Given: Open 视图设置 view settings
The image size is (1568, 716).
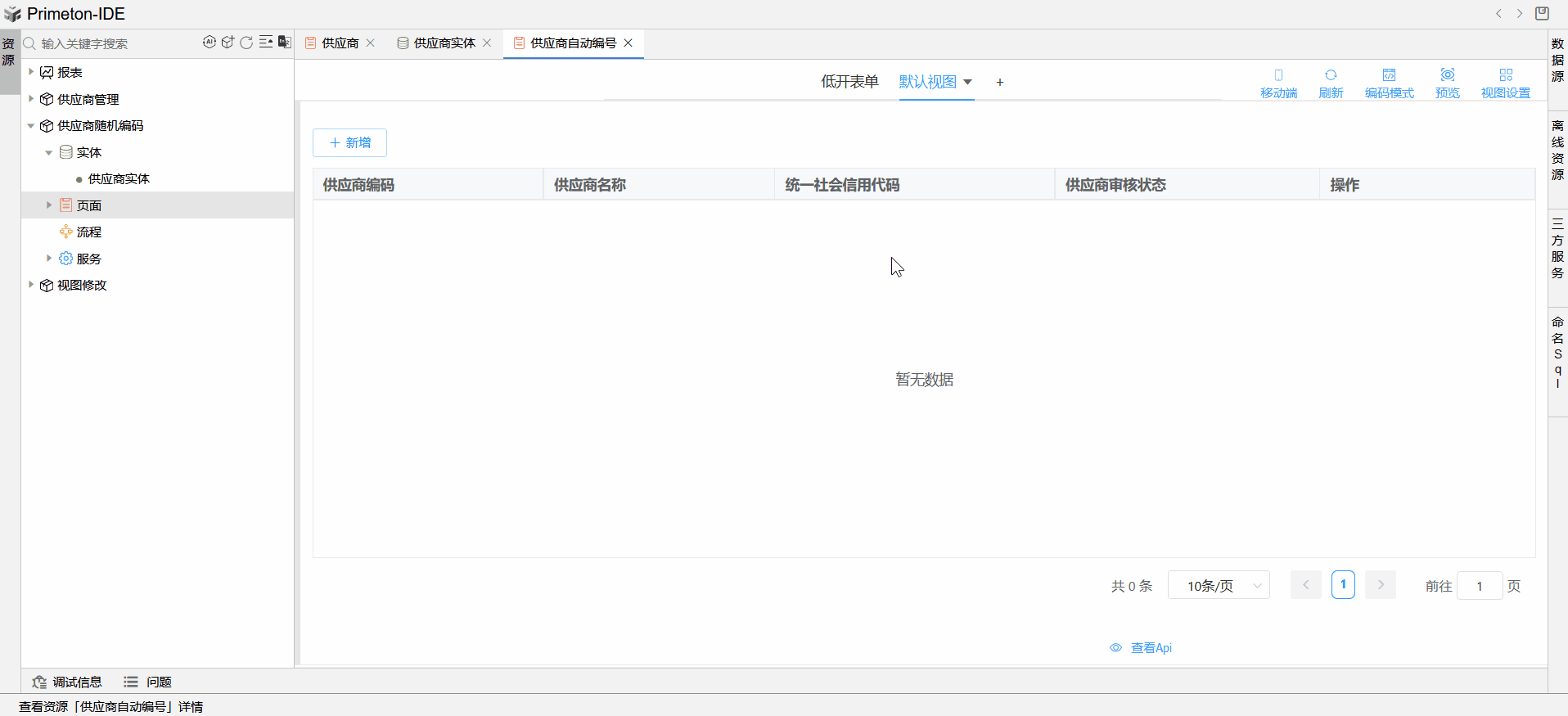Looking at the screenshot, I should click(1505, 83).
